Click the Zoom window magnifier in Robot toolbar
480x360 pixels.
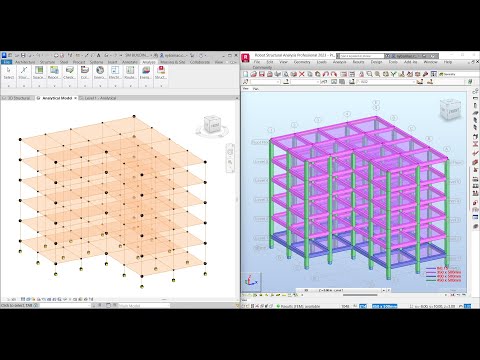[369, 74]
